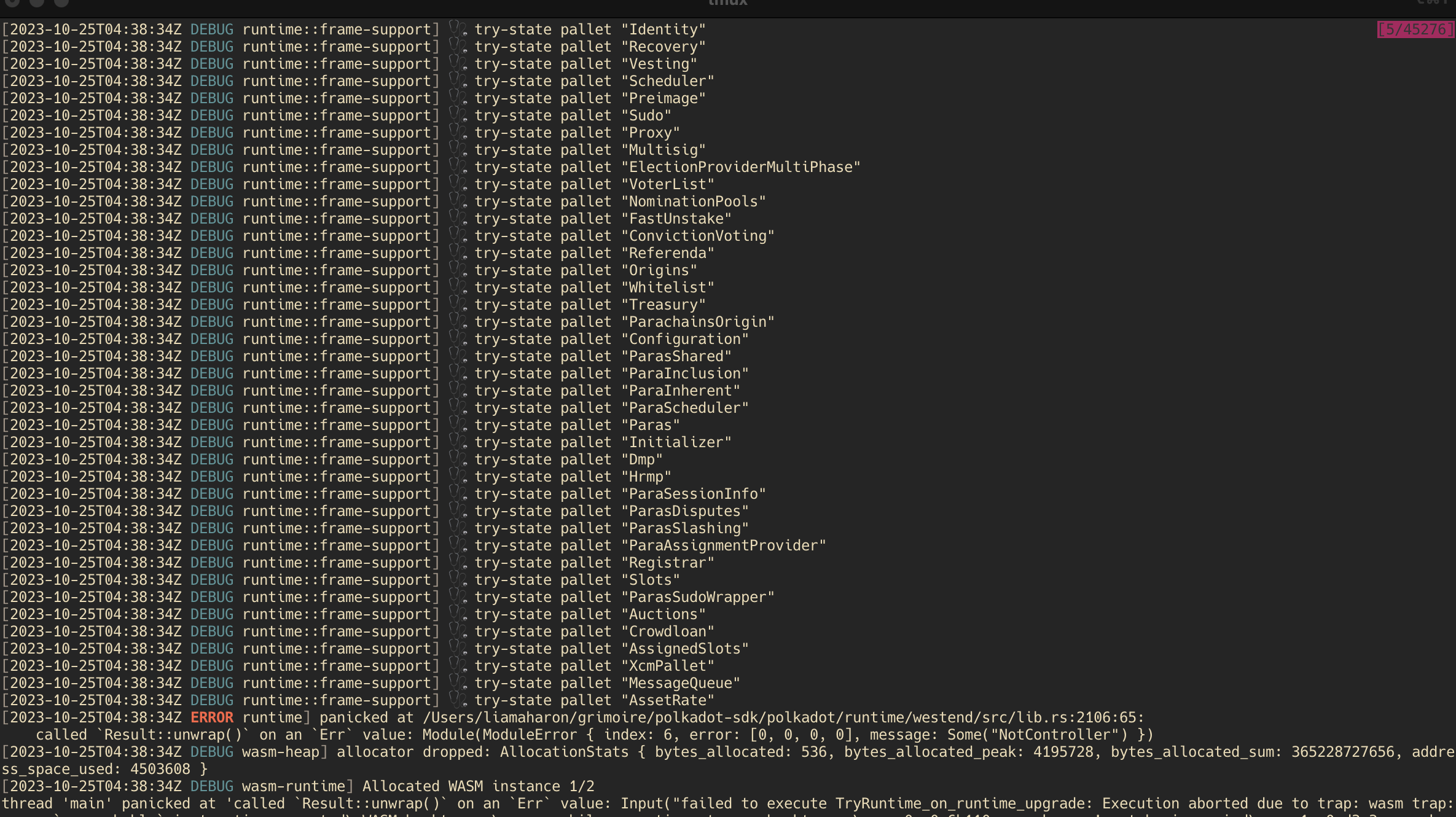Screen dimensions: 1456x817
Task: Click the pallet name "ParaInclusion"
Action: click(685, 373)
